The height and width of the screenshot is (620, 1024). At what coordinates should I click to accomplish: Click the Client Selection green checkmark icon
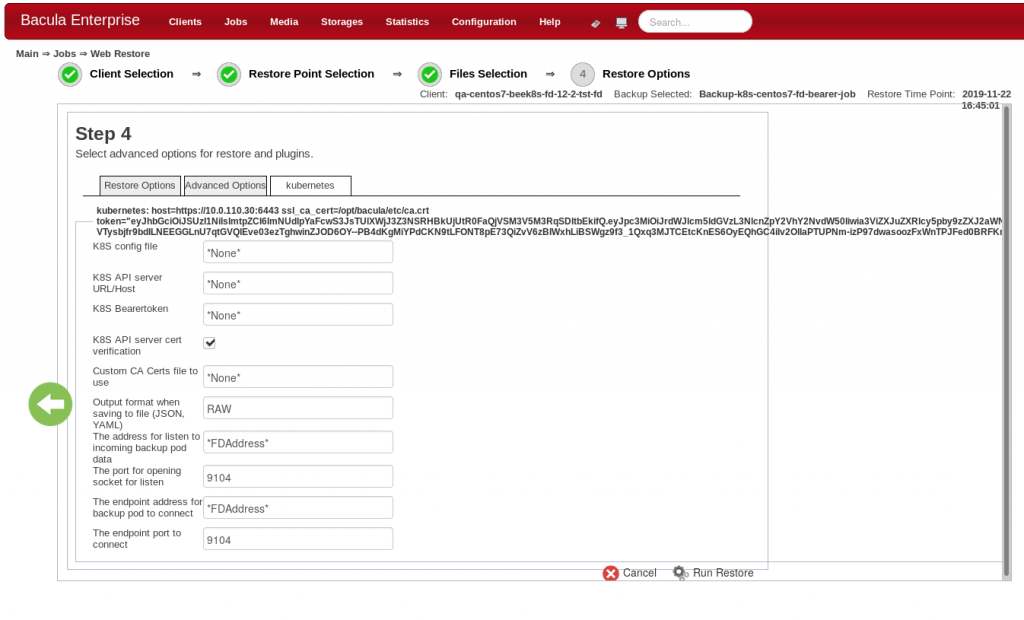pyautogui.click(x=70, y=74)
